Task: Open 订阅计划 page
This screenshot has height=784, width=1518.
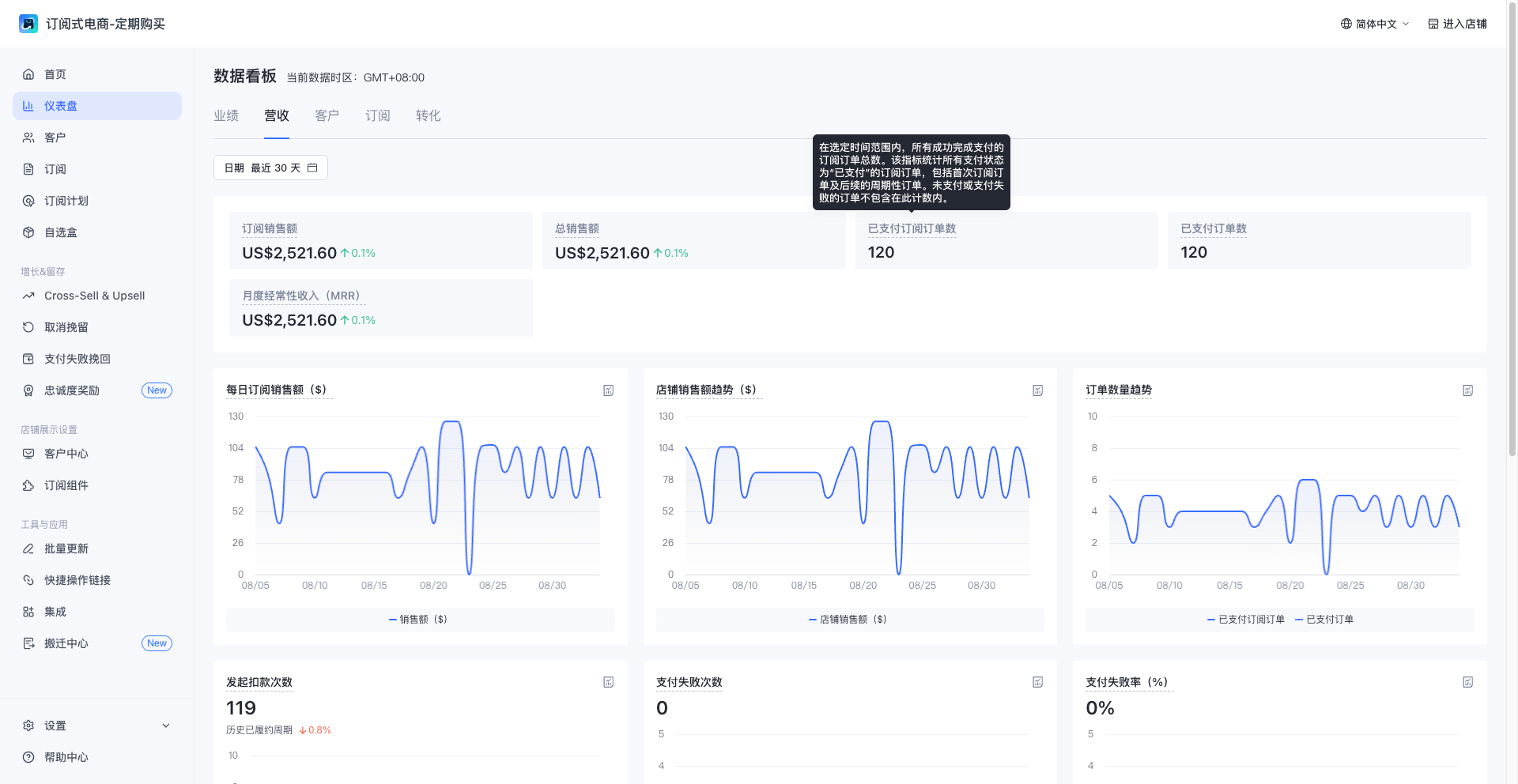Action: [x=97, y=201]
